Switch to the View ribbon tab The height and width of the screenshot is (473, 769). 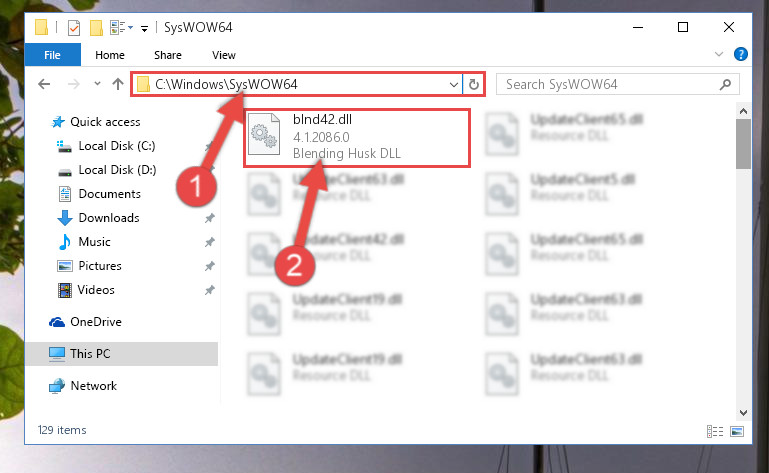click(x=224, y=55)
